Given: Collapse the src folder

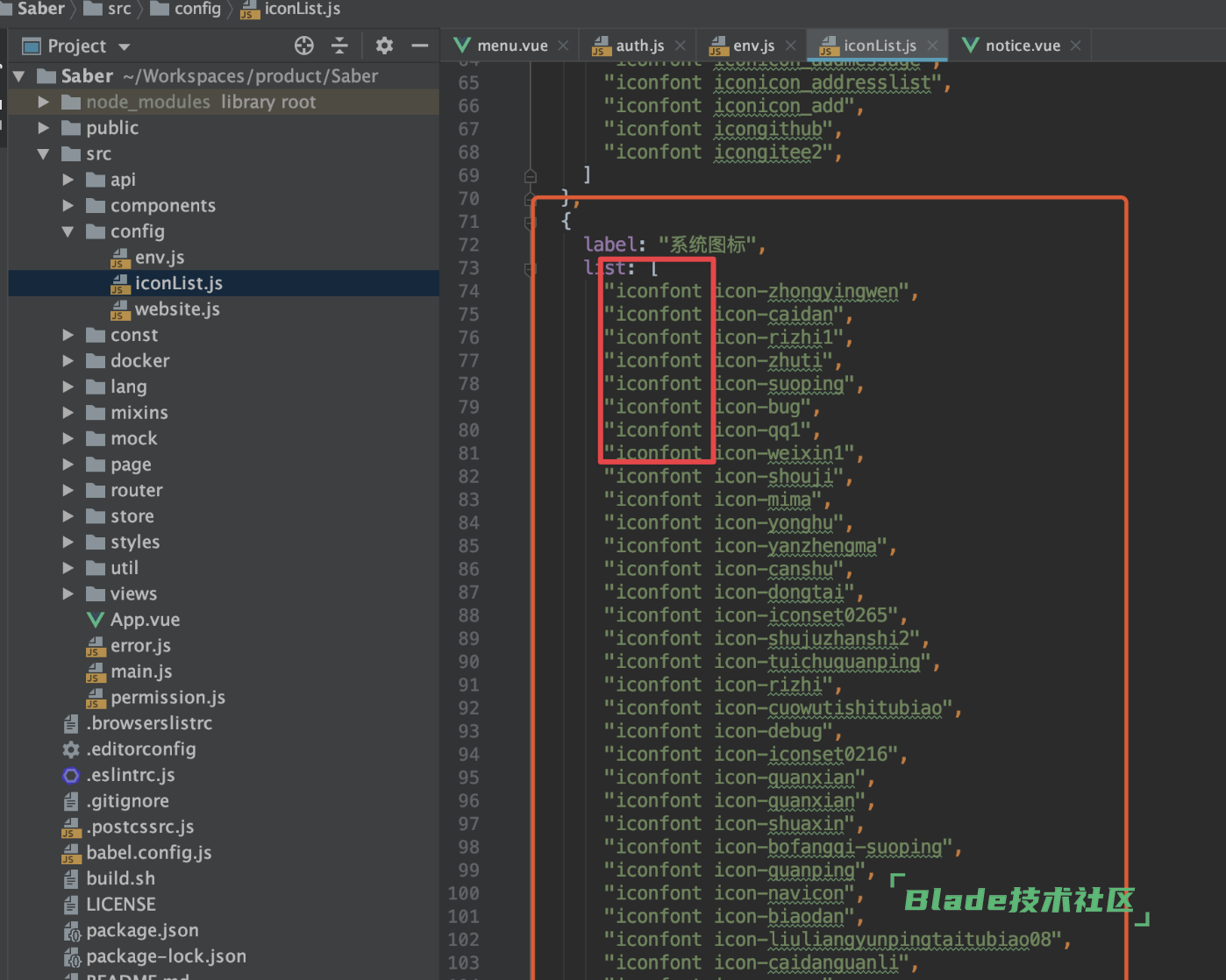Looking at the screenshot, I should click(43, 154).
